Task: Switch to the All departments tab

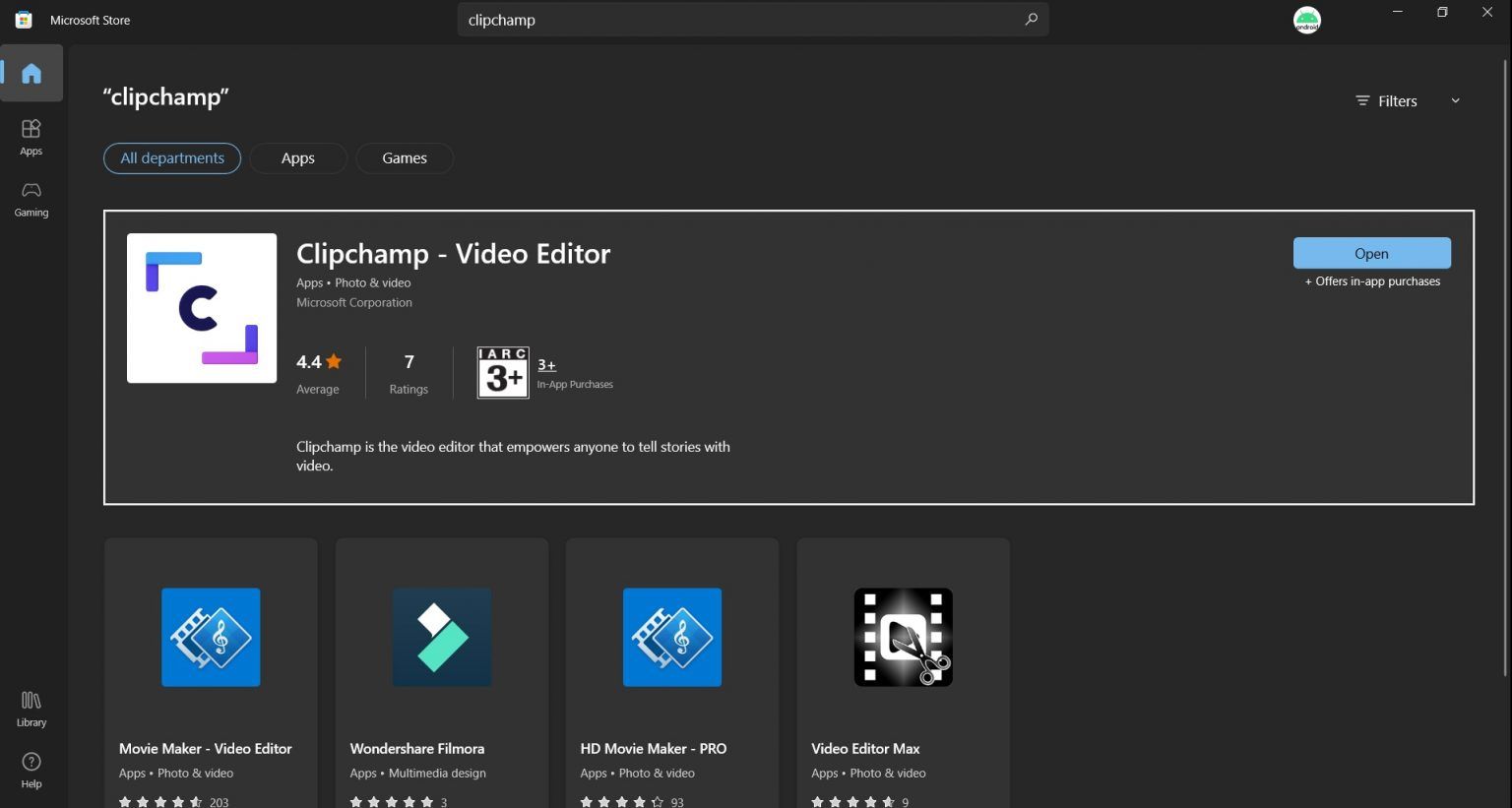Action: tap(171, 157)
